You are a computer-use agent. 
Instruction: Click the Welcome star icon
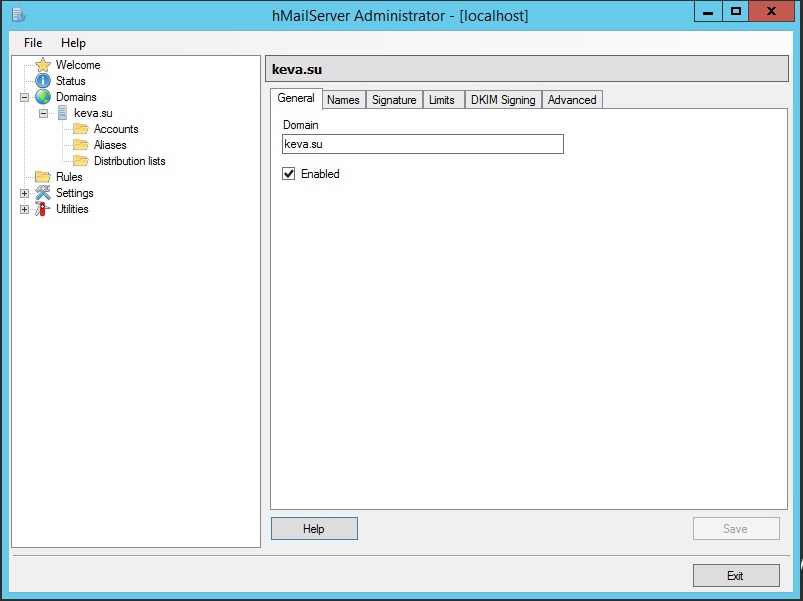click(43, 65)
